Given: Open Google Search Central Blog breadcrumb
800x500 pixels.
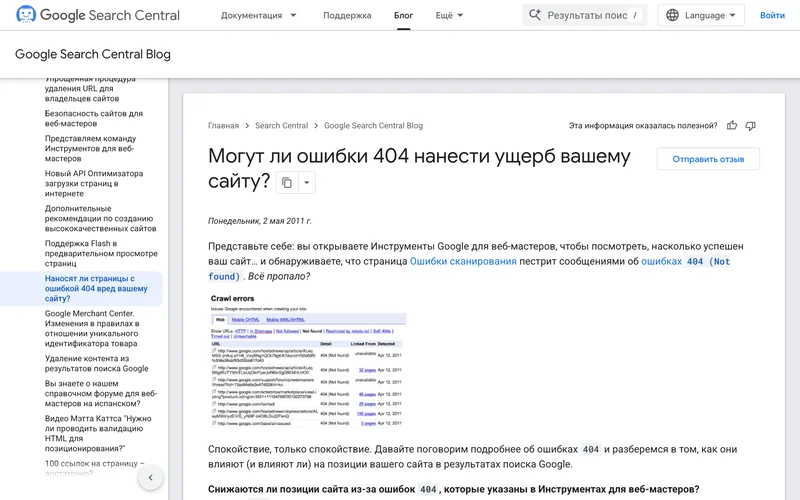Looking at the screenshot, I should tap(373, 126).
